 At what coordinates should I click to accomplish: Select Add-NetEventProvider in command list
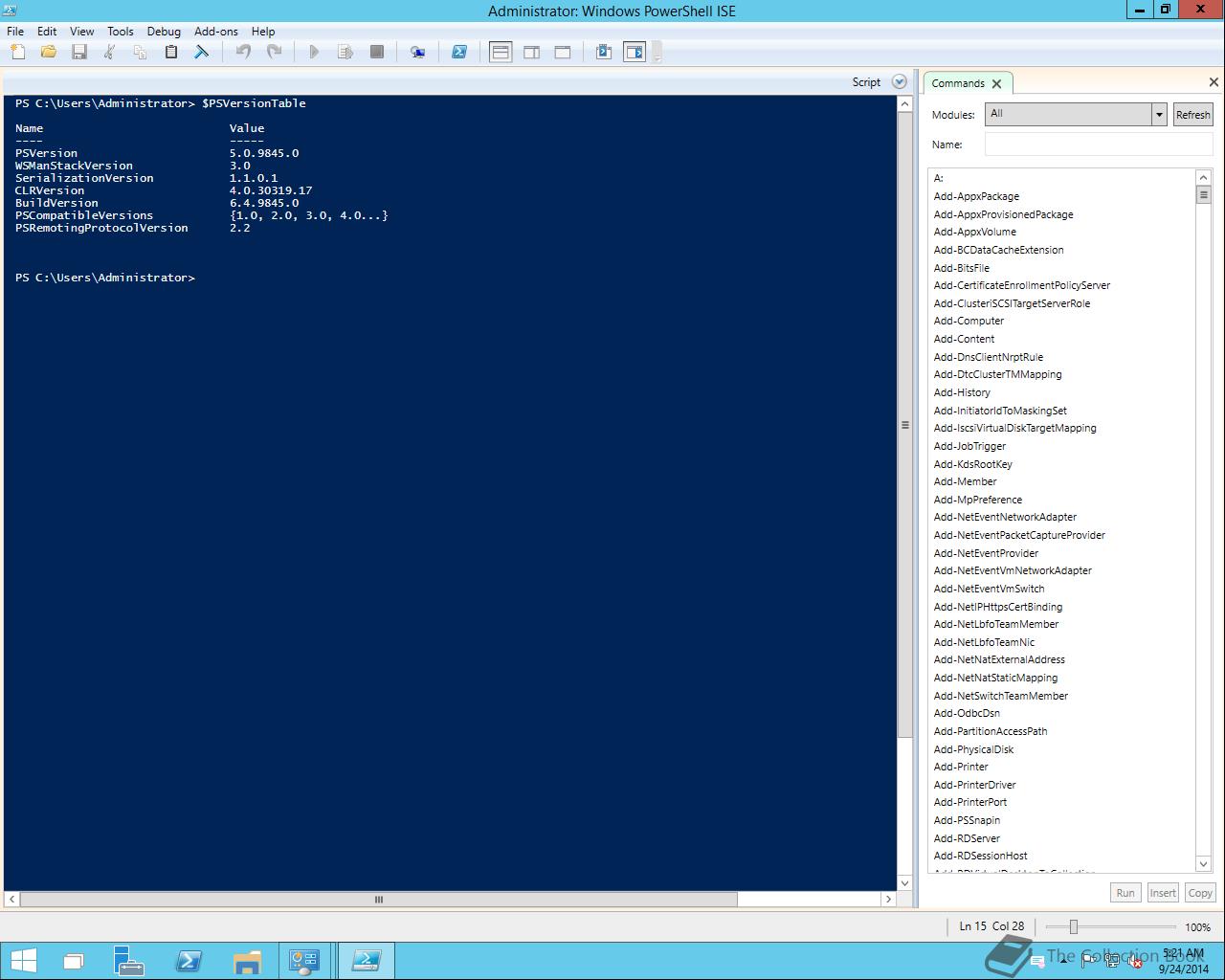986,553
